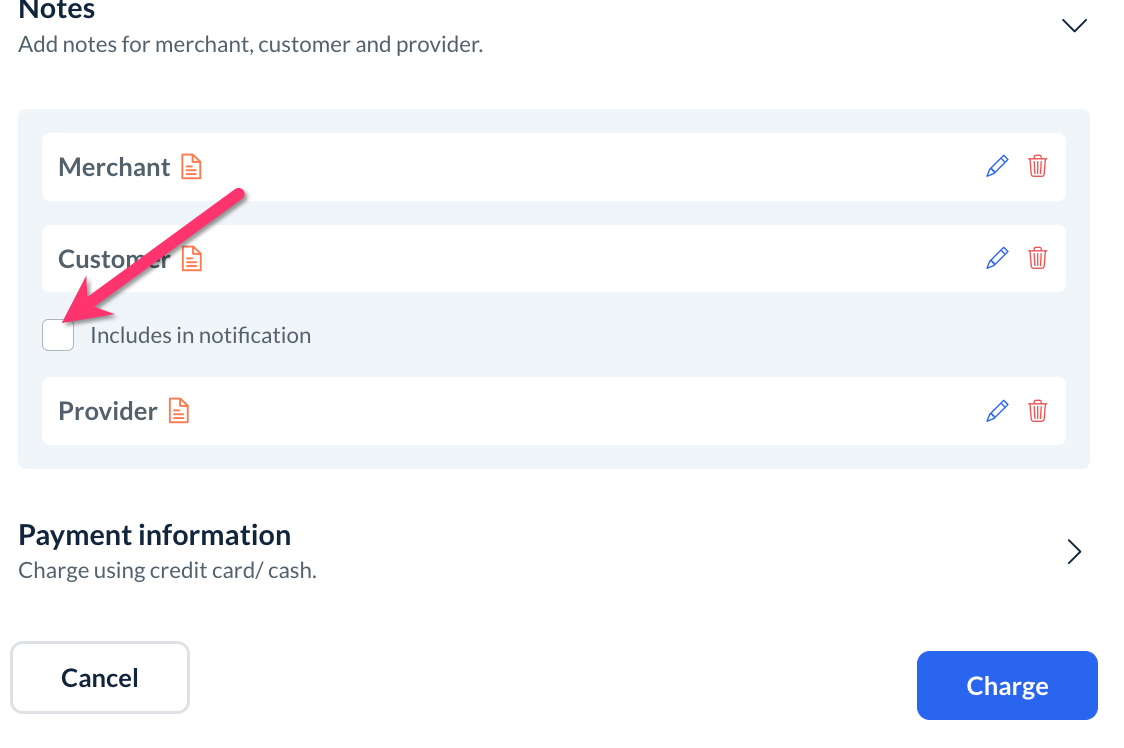Edit the Merchant note with pencil icon
Screen dimensions: 1124x748
[x=997, y=166]
